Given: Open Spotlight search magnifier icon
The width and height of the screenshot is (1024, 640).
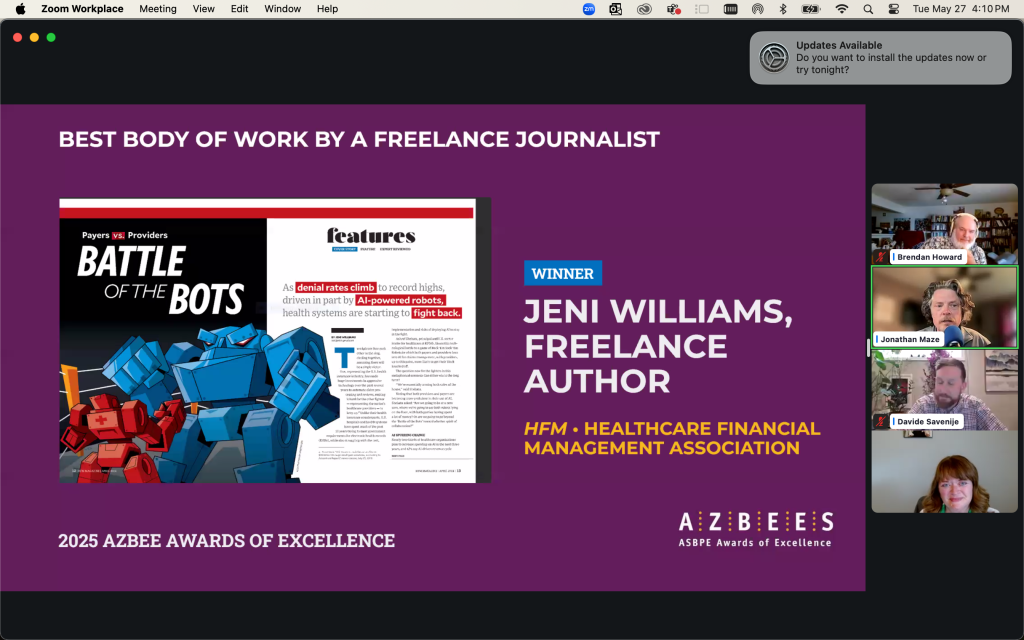Looking at the screenshot, I should [868, 9].
